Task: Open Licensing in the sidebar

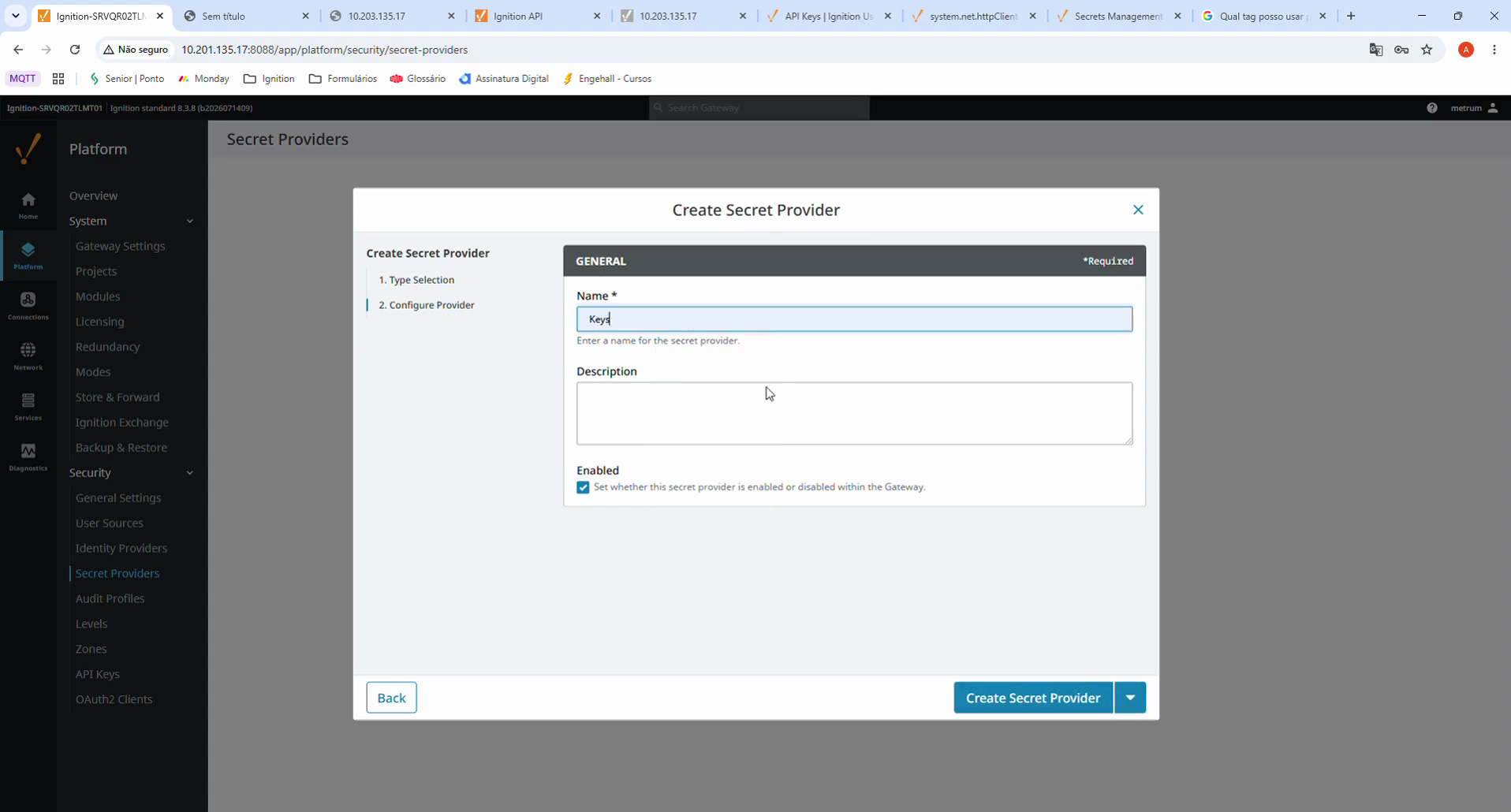Action: [99, 322]
